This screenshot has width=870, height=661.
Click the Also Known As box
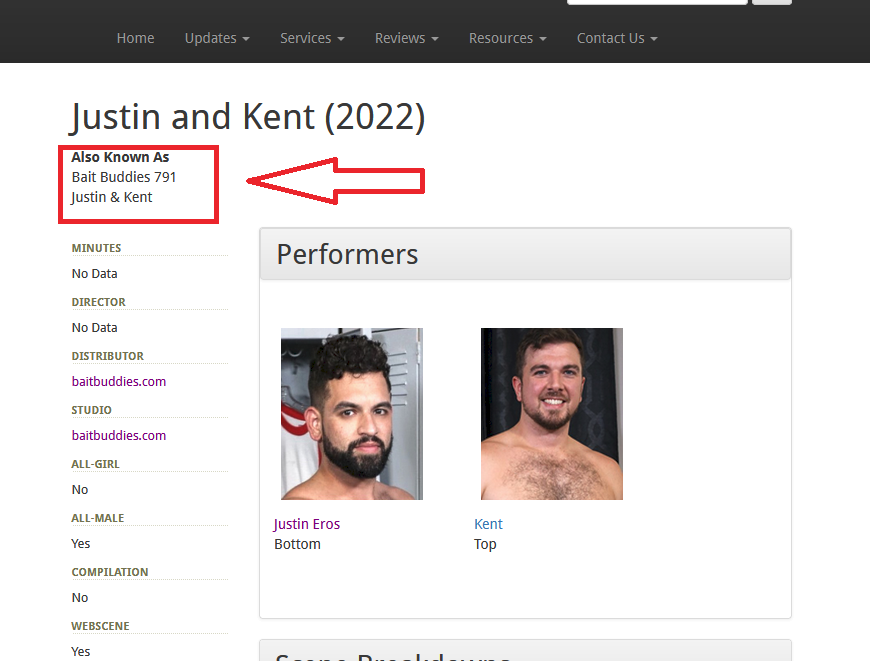point(138,184)
